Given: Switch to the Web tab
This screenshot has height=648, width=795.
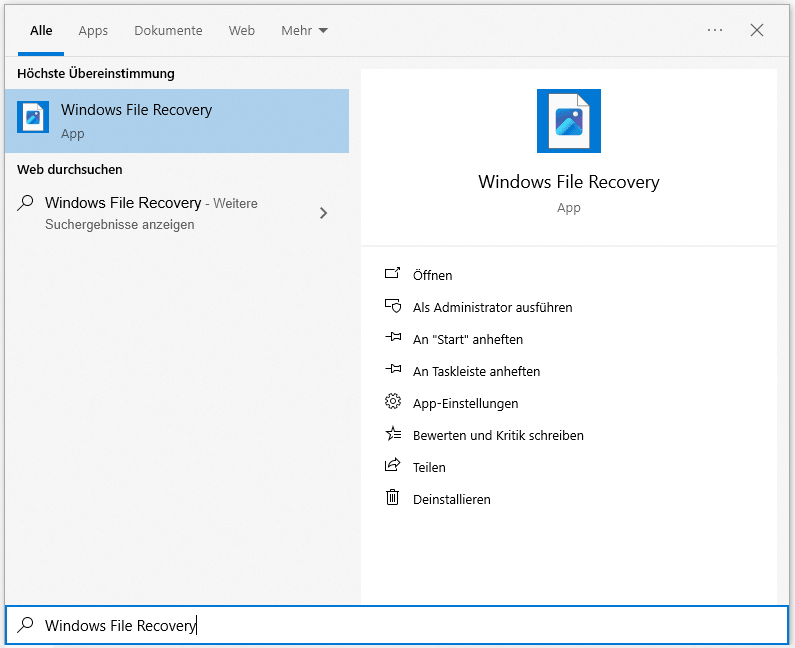Looking at the screenshot, I should point(242,31).
